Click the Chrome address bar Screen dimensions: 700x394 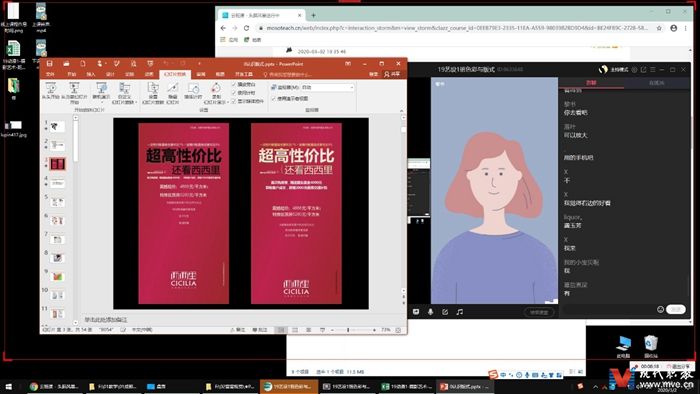[x=457, y=28]
